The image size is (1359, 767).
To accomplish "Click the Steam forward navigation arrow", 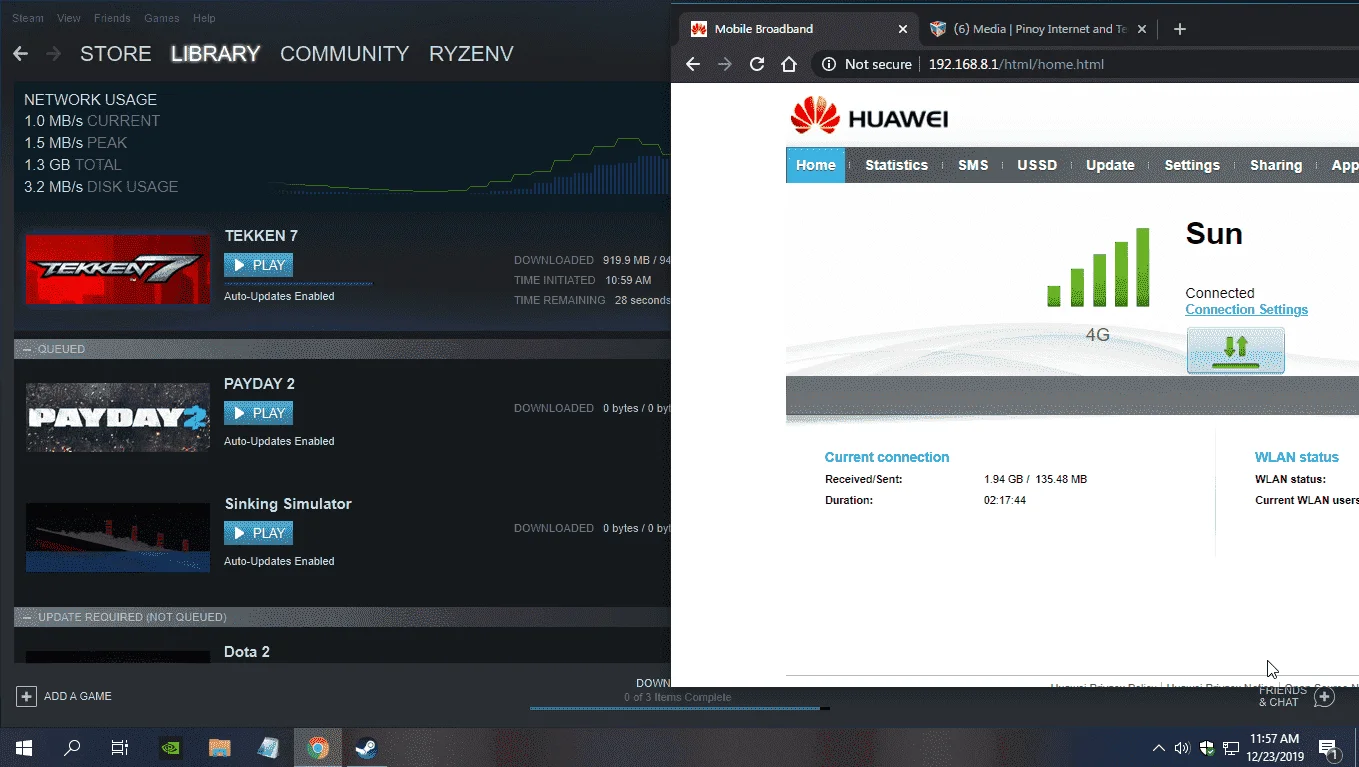I will tap(53, 54).
